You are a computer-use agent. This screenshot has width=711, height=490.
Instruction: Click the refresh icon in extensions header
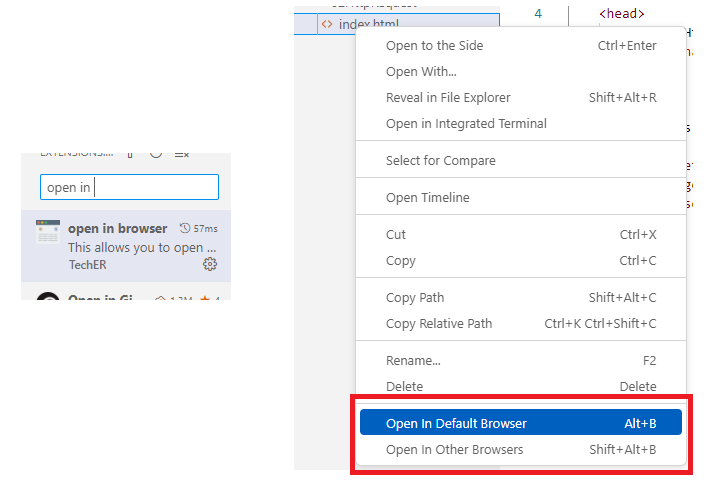[x=156, y=155]
